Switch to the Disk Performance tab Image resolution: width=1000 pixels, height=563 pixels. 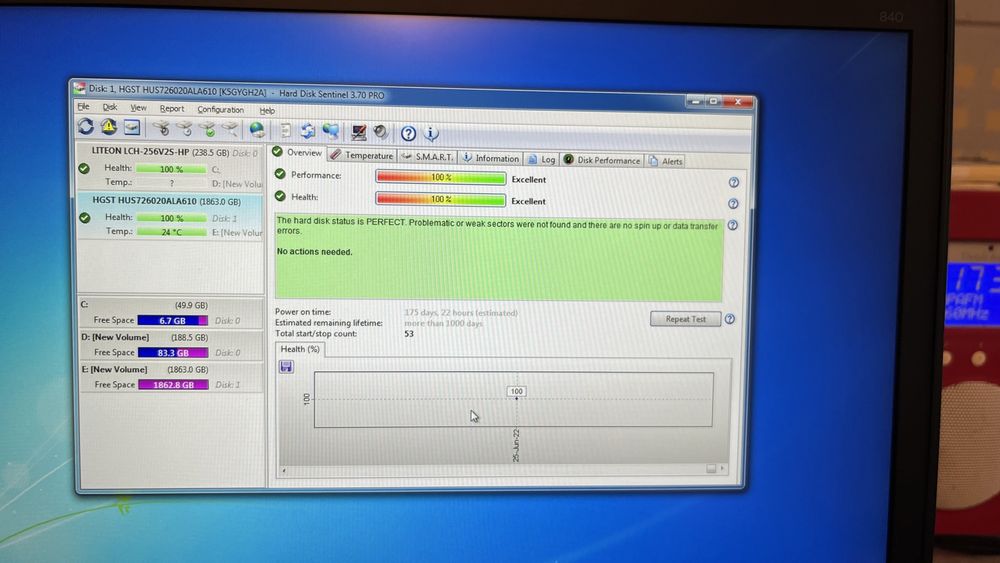click(x=601, y=160)
